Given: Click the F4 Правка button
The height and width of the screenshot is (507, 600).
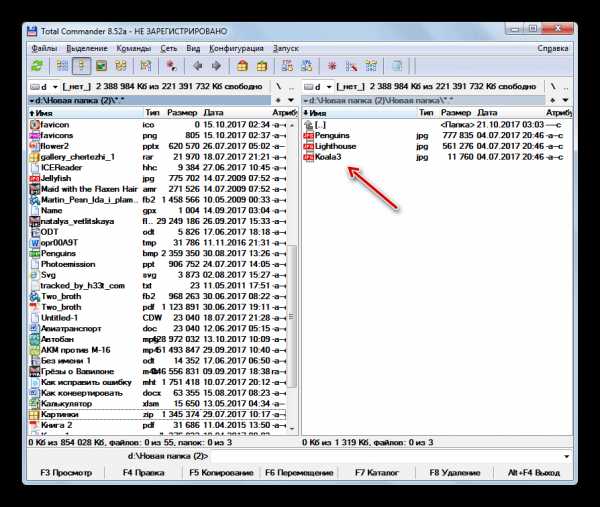Looking at the screenshot, I should [x=143, y=473].
